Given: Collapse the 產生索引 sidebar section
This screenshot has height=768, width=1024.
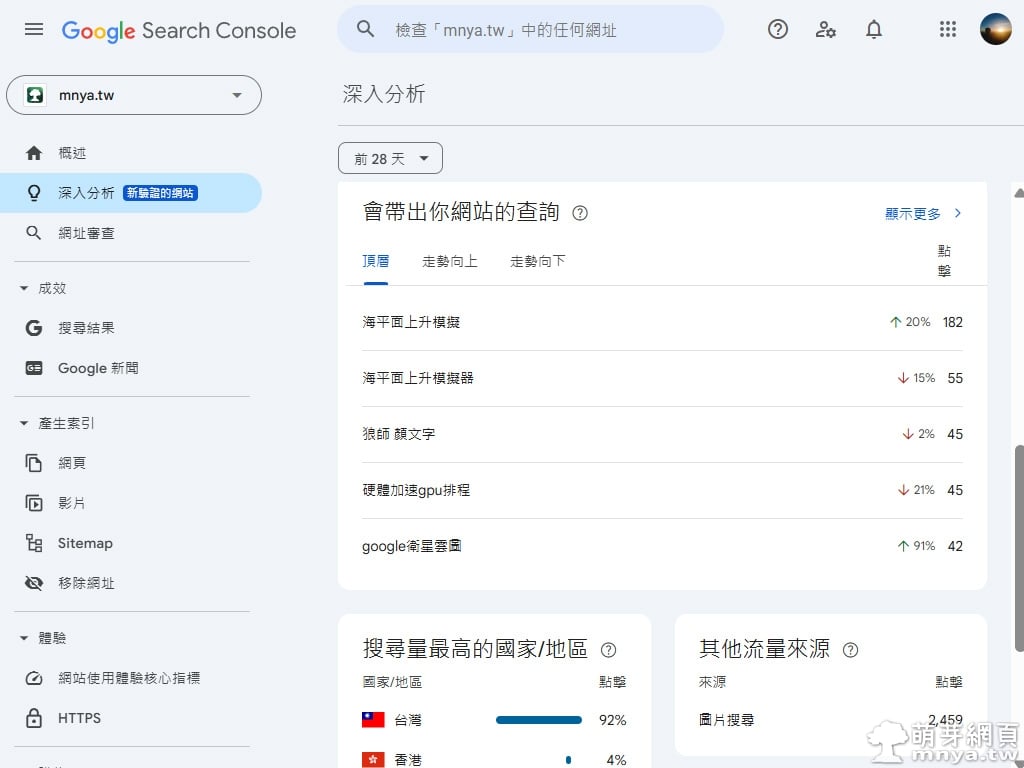Looking at the screenshot, I should 25,423.
